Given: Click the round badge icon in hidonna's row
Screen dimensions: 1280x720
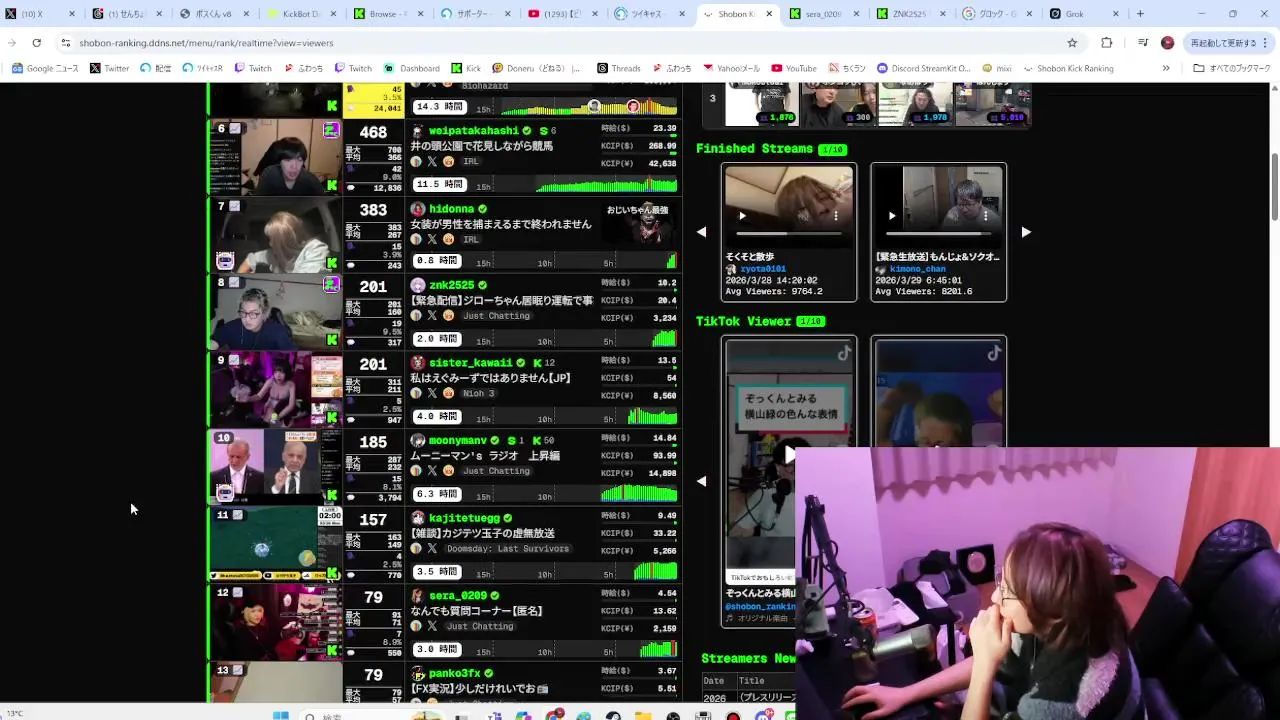Looking at the screenshot, I should (x=416, y=239).
